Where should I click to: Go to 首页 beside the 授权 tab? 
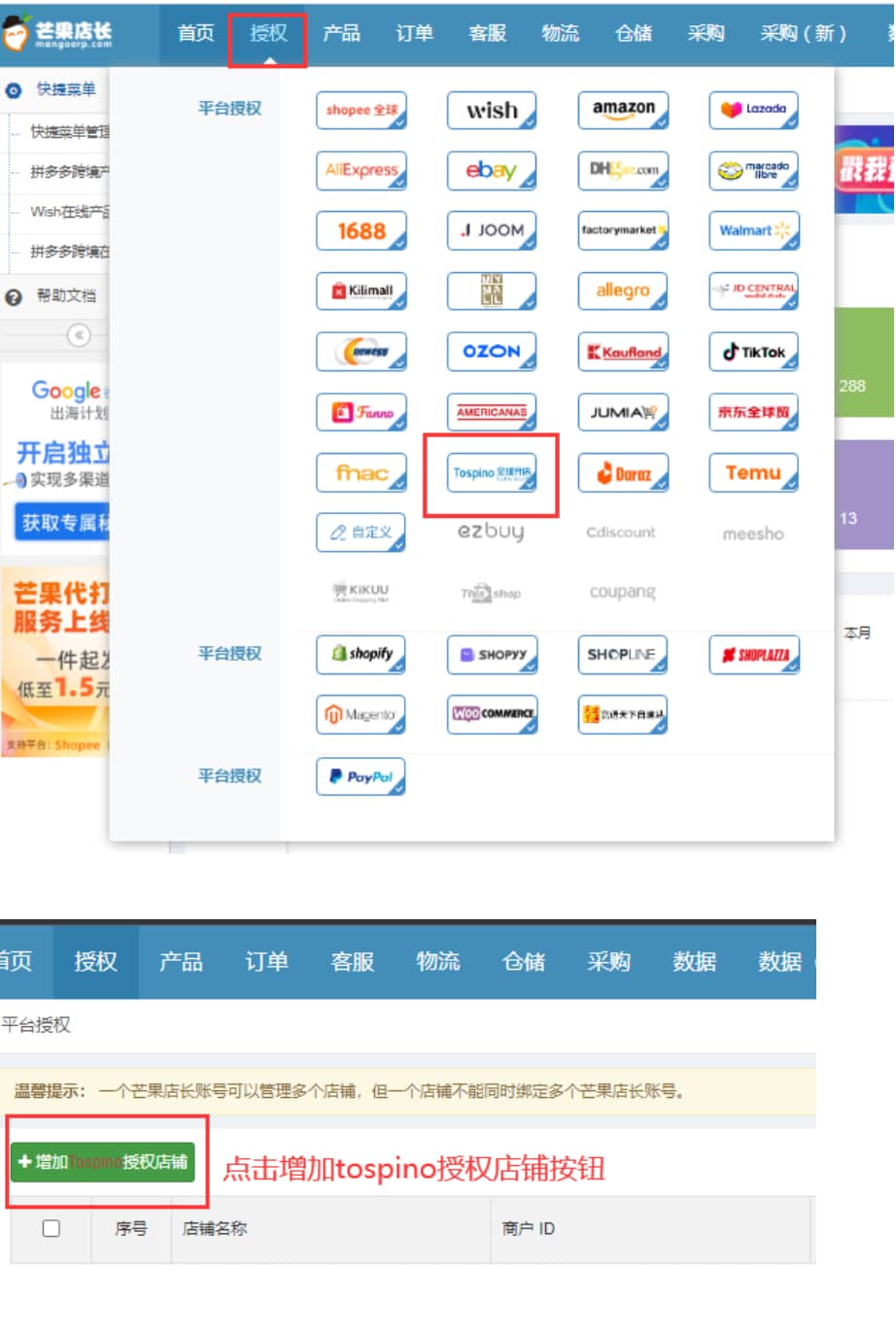tap(195, 33)
